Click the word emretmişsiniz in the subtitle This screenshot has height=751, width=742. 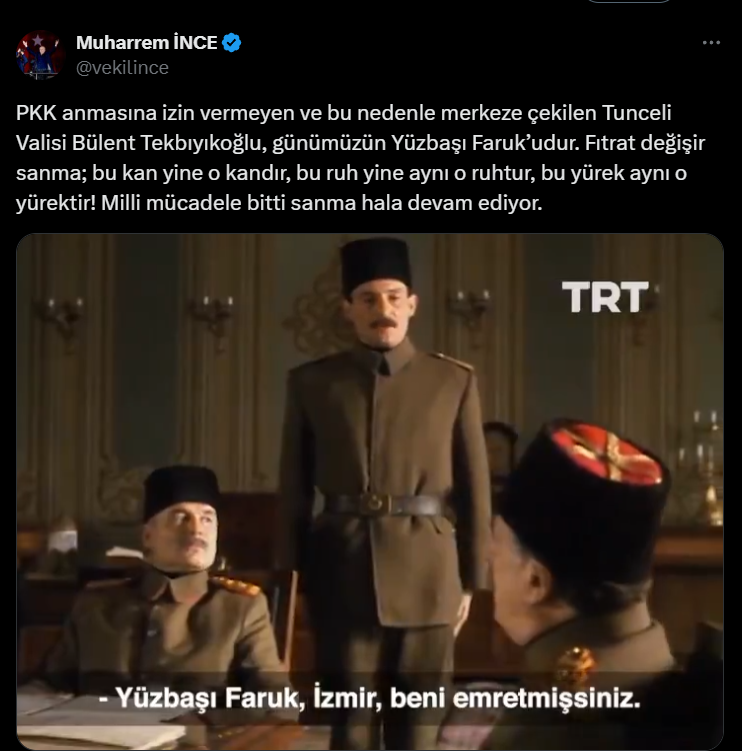point(546,698)
